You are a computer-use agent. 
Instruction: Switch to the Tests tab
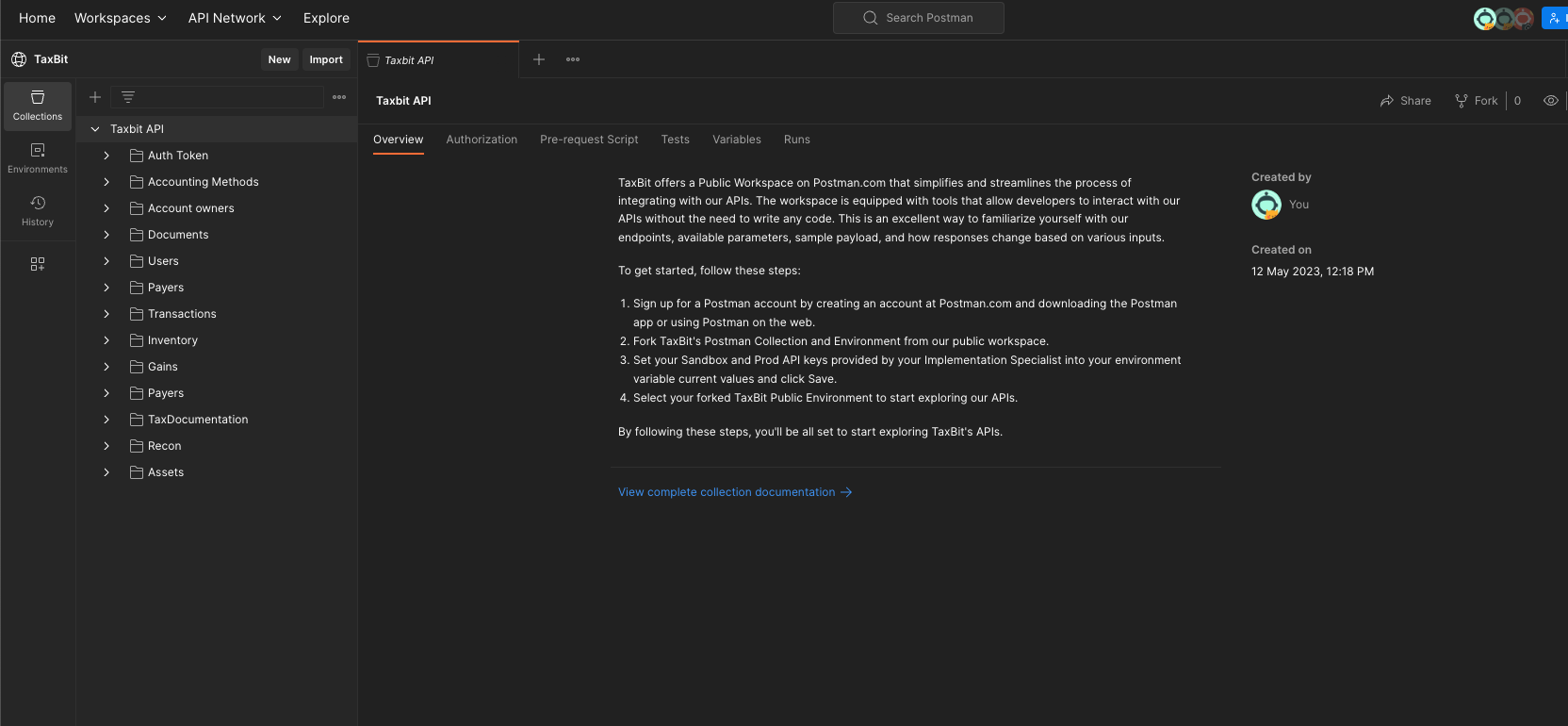(676, 140)
